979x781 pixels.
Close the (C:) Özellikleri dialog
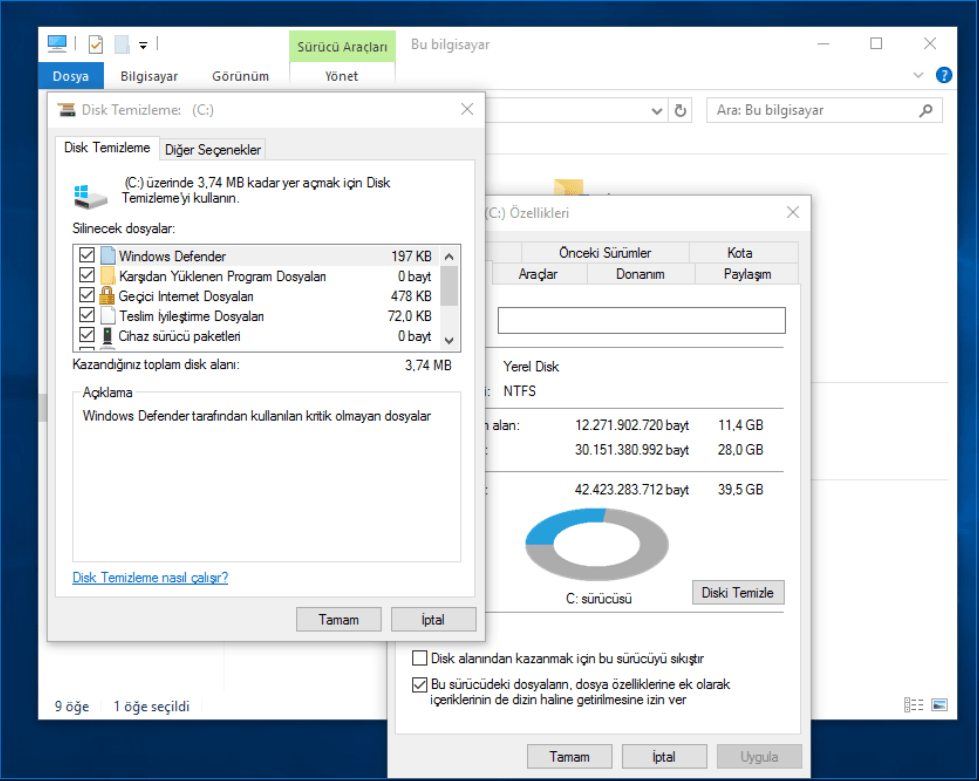coord(793,212)
